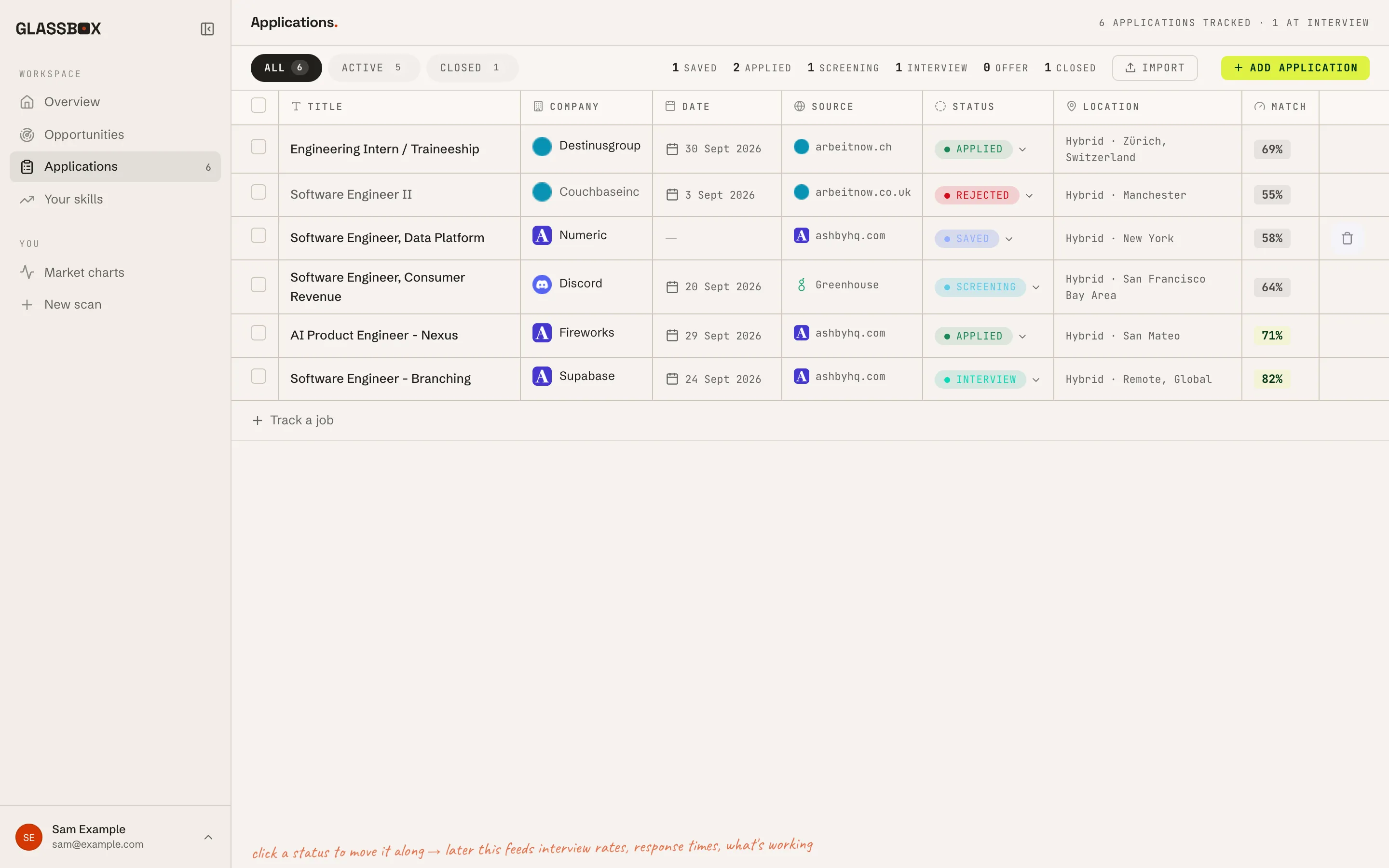Click the Your skills trend icon
This screenshot has width=1389, height=868.
point(27,199)
